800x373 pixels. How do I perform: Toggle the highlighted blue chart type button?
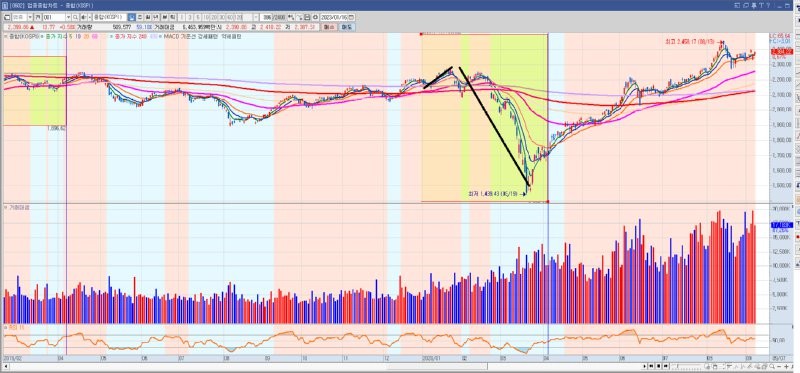click(132, 17)
